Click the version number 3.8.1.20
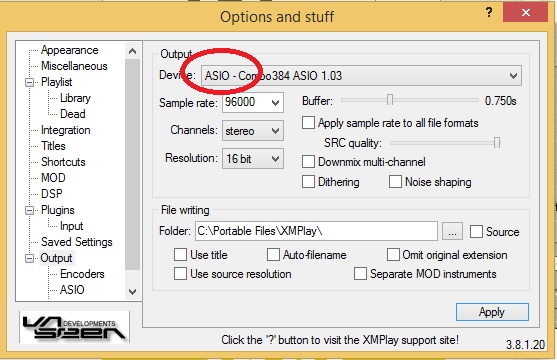 [525, 345]
